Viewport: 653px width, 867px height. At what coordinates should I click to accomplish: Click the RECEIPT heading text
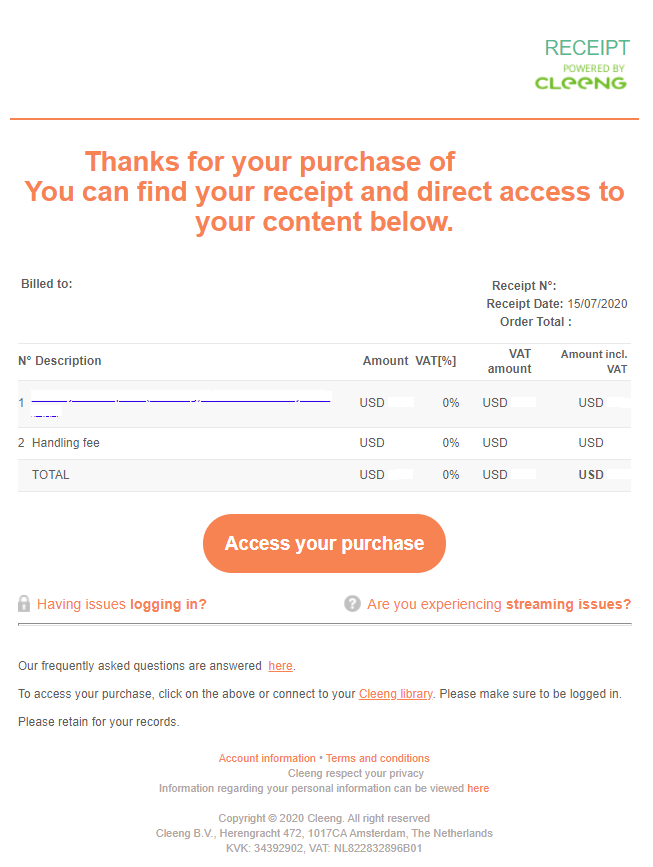[587, 48]
